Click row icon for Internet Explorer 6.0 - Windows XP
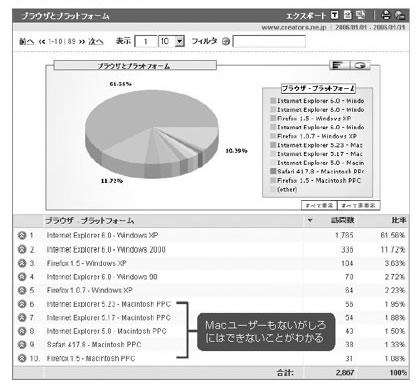 [22, 235]
